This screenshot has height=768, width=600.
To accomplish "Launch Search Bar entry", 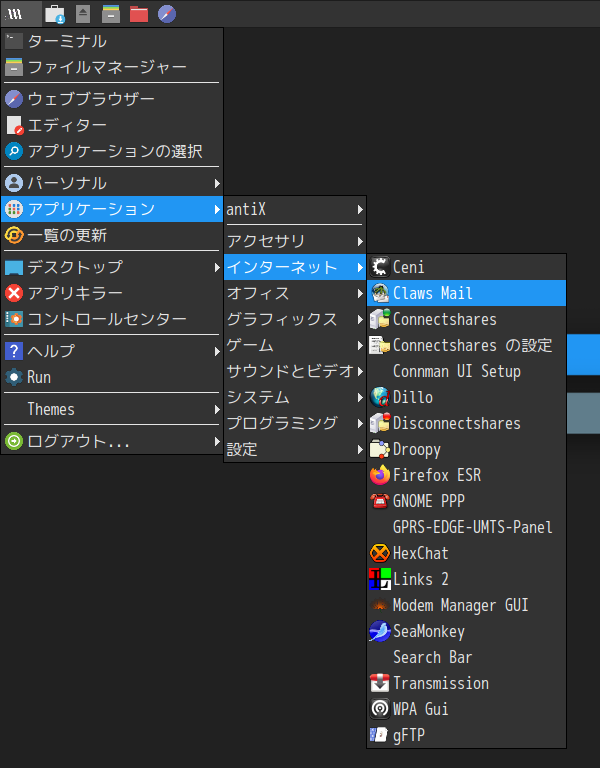I will [466, 657].
